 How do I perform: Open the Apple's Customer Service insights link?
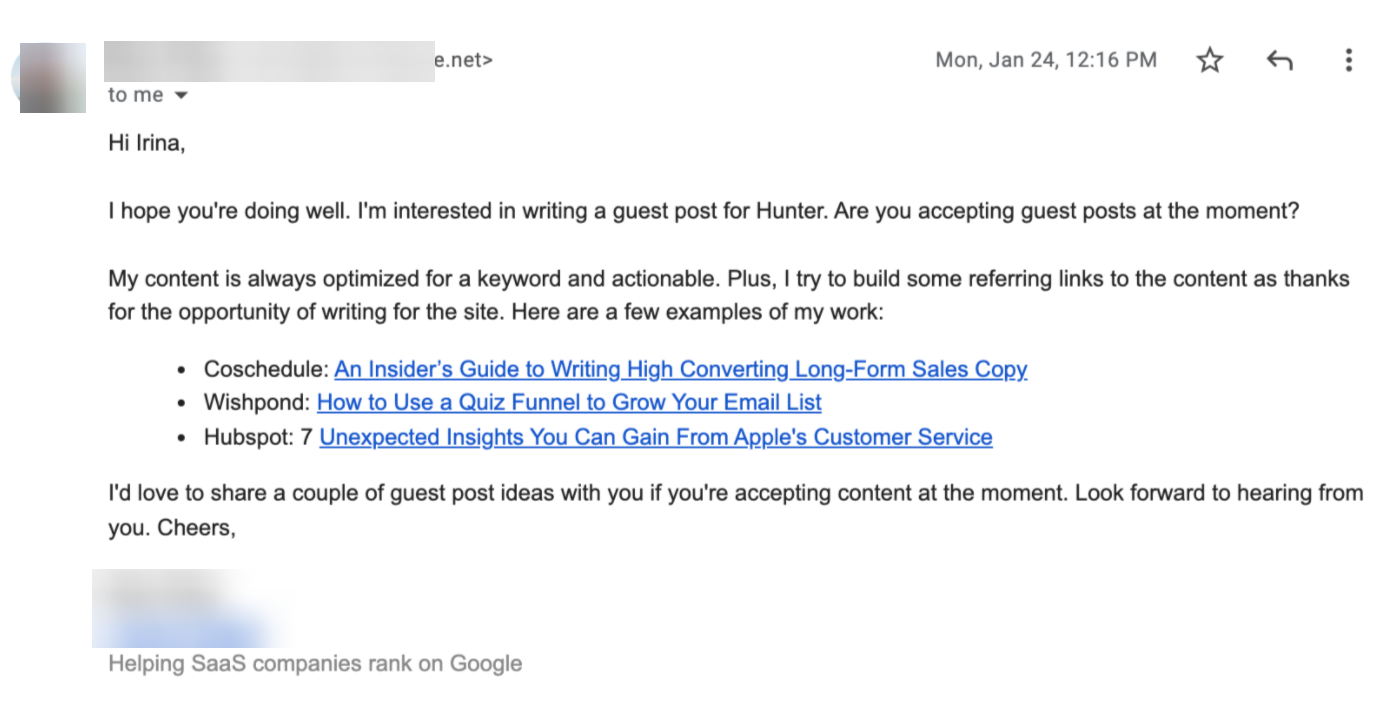(x=655, y=437)
